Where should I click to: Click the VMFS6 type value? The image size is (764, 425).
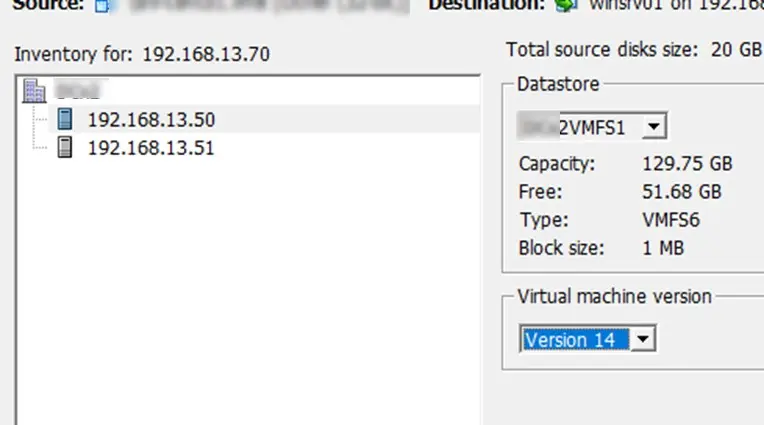[x=671, y=220]
